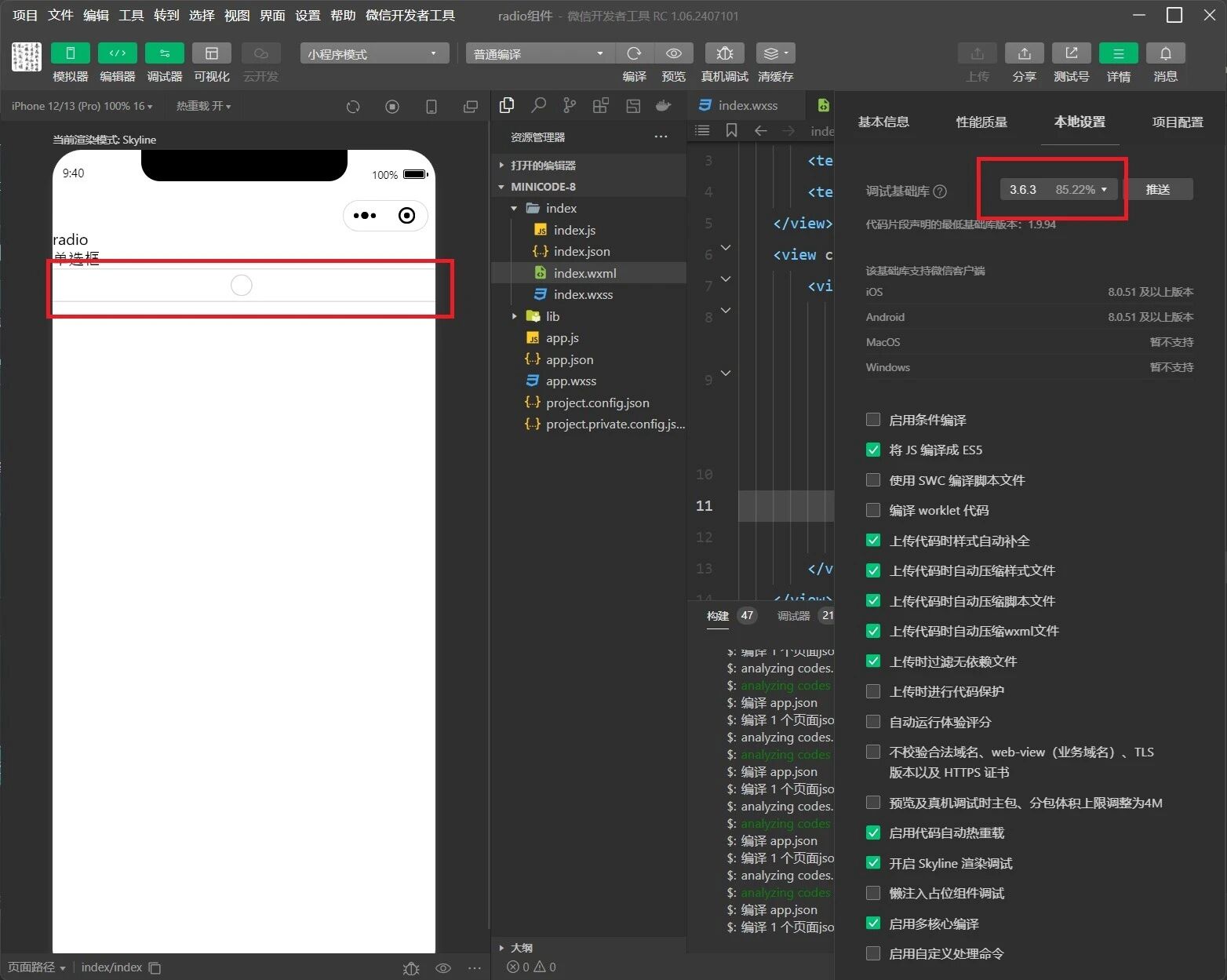Enable SWC script compilation checkbox
1227x980 pixels.
pos(872,480)
